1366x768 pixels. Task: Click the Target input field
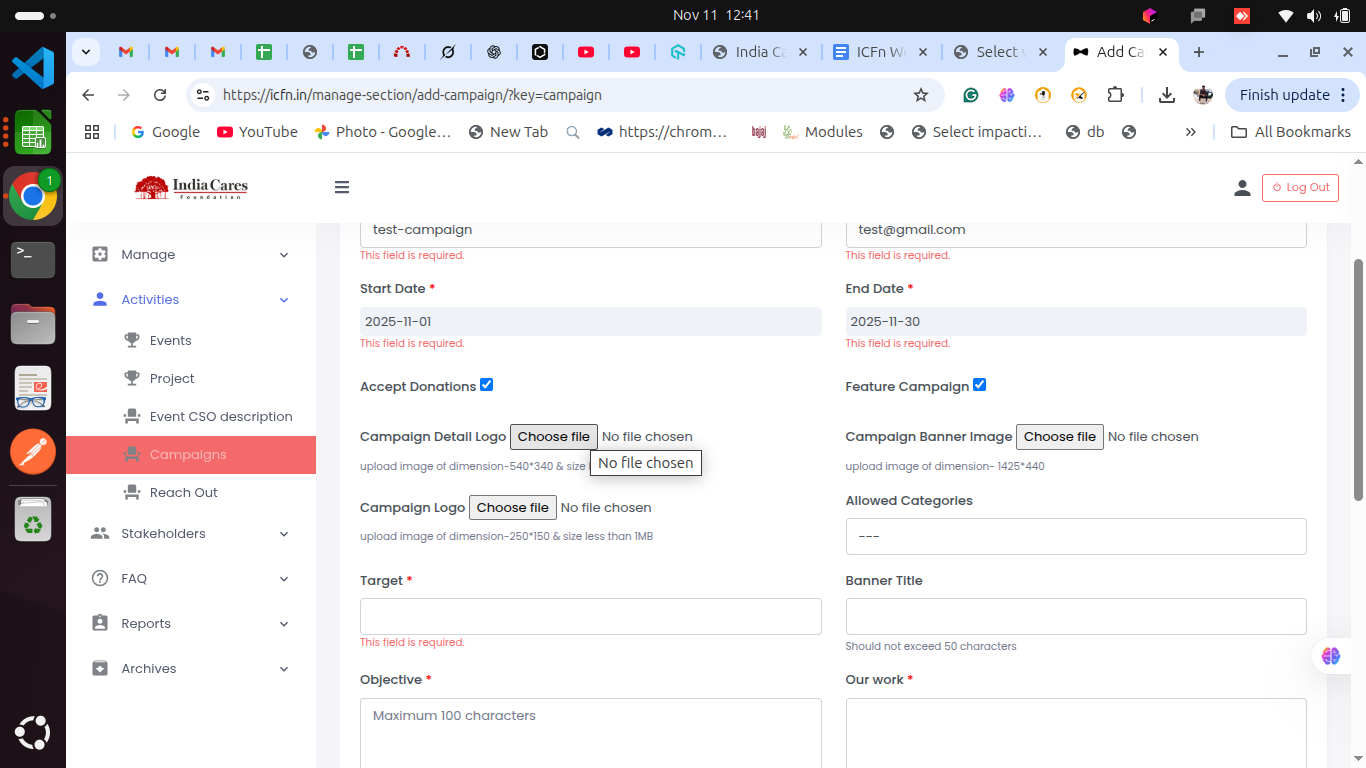coord(590,616)
